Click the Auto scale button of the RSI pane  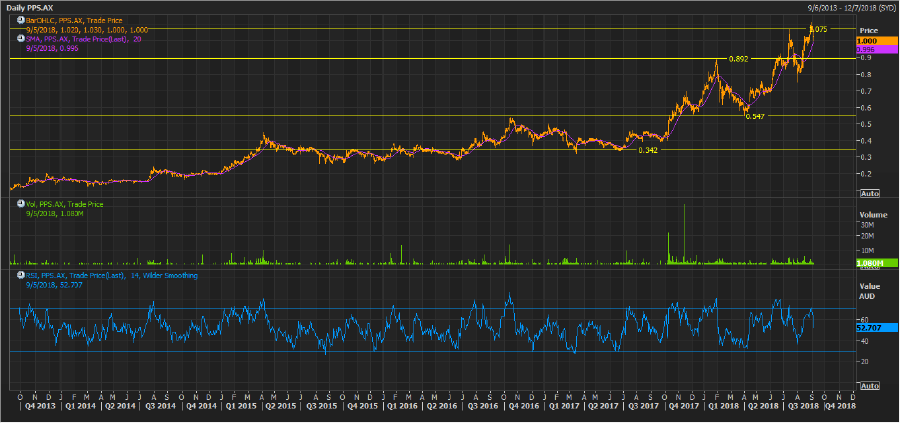[870, 385]
